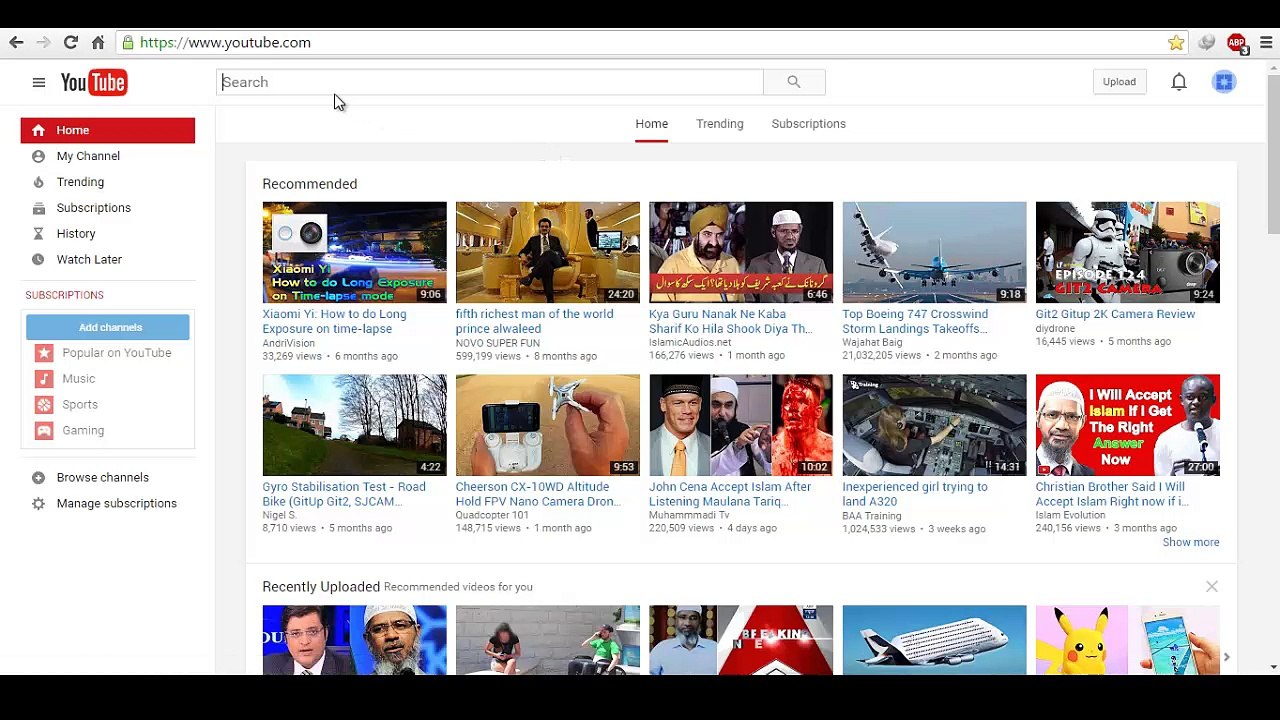Open the Manage subscriptions link
The image size is (1280, 720).
tap(117, 504)
